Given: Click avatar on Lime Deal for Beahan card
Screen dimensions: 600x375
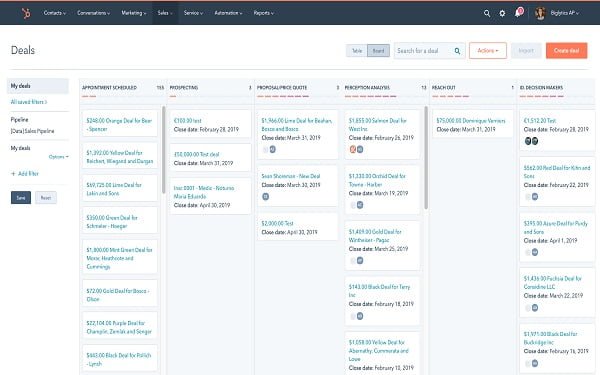Looking at the screenshot, I should 272,150.
